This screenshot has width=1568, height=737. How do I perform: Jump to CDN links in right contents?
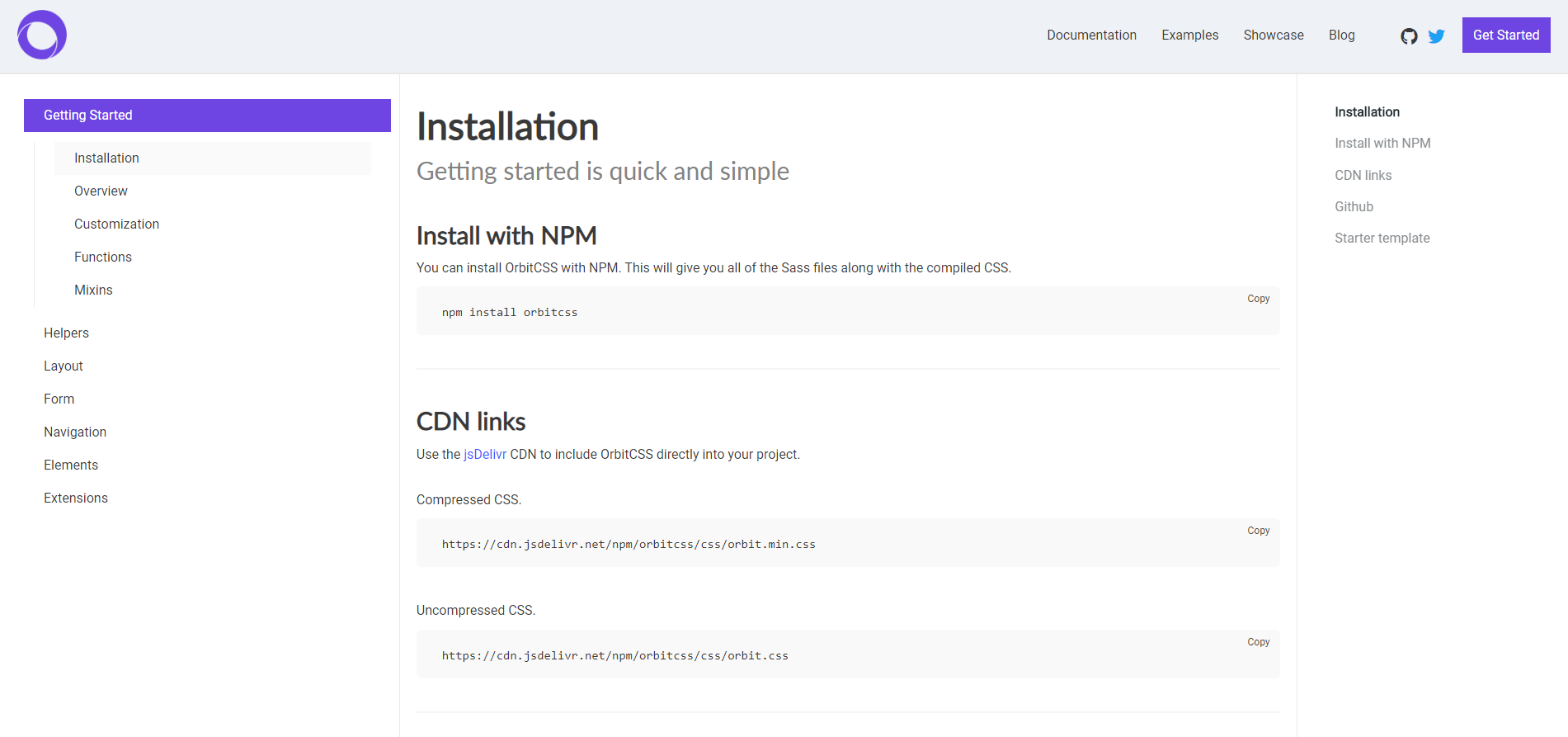[1363, 175]
